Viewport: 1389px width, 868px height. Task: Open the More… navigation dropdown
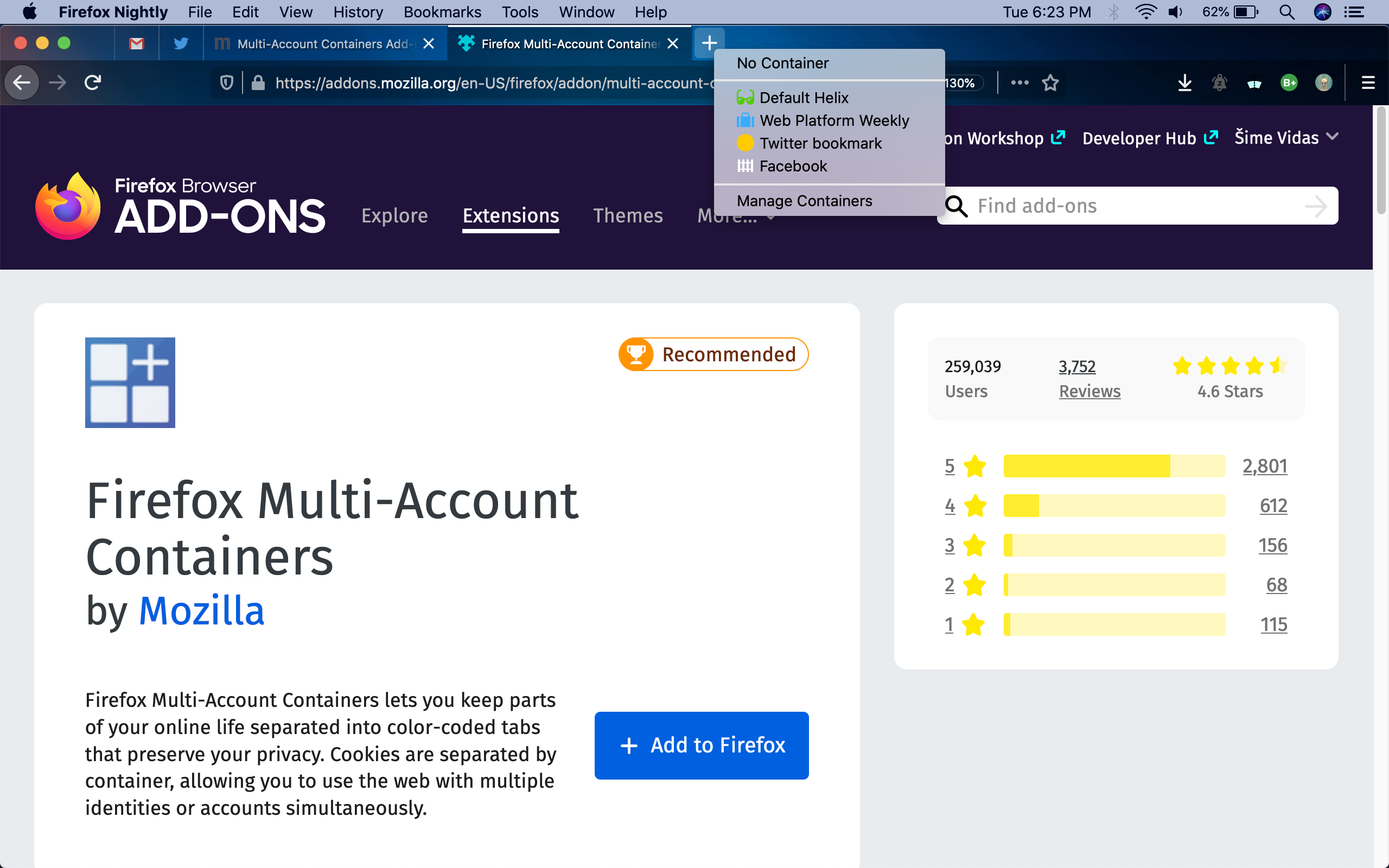pyautogui.click(x=703, y=217)
